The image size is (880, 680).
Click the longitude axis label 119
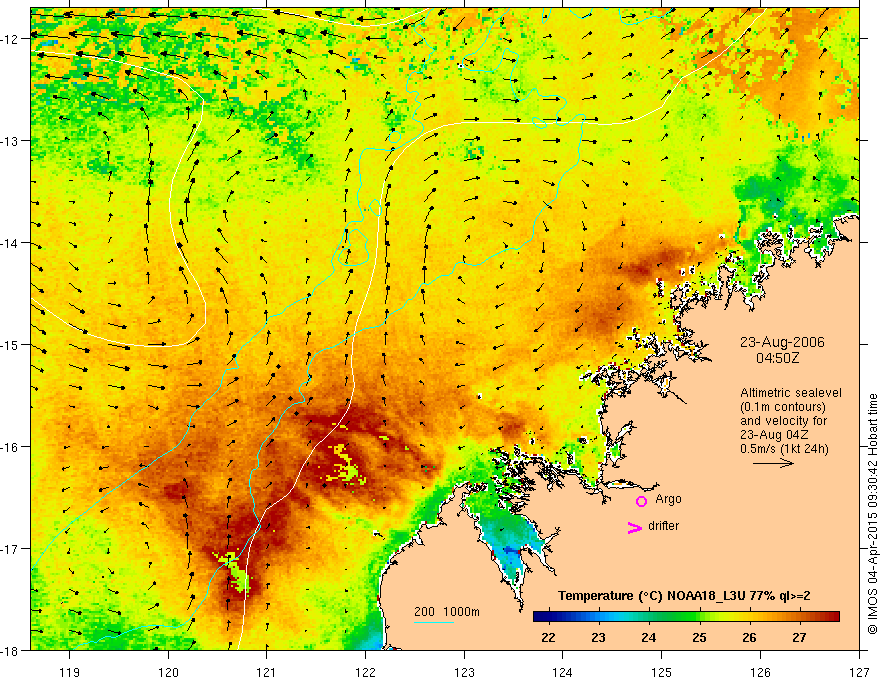tap(70, 672)
